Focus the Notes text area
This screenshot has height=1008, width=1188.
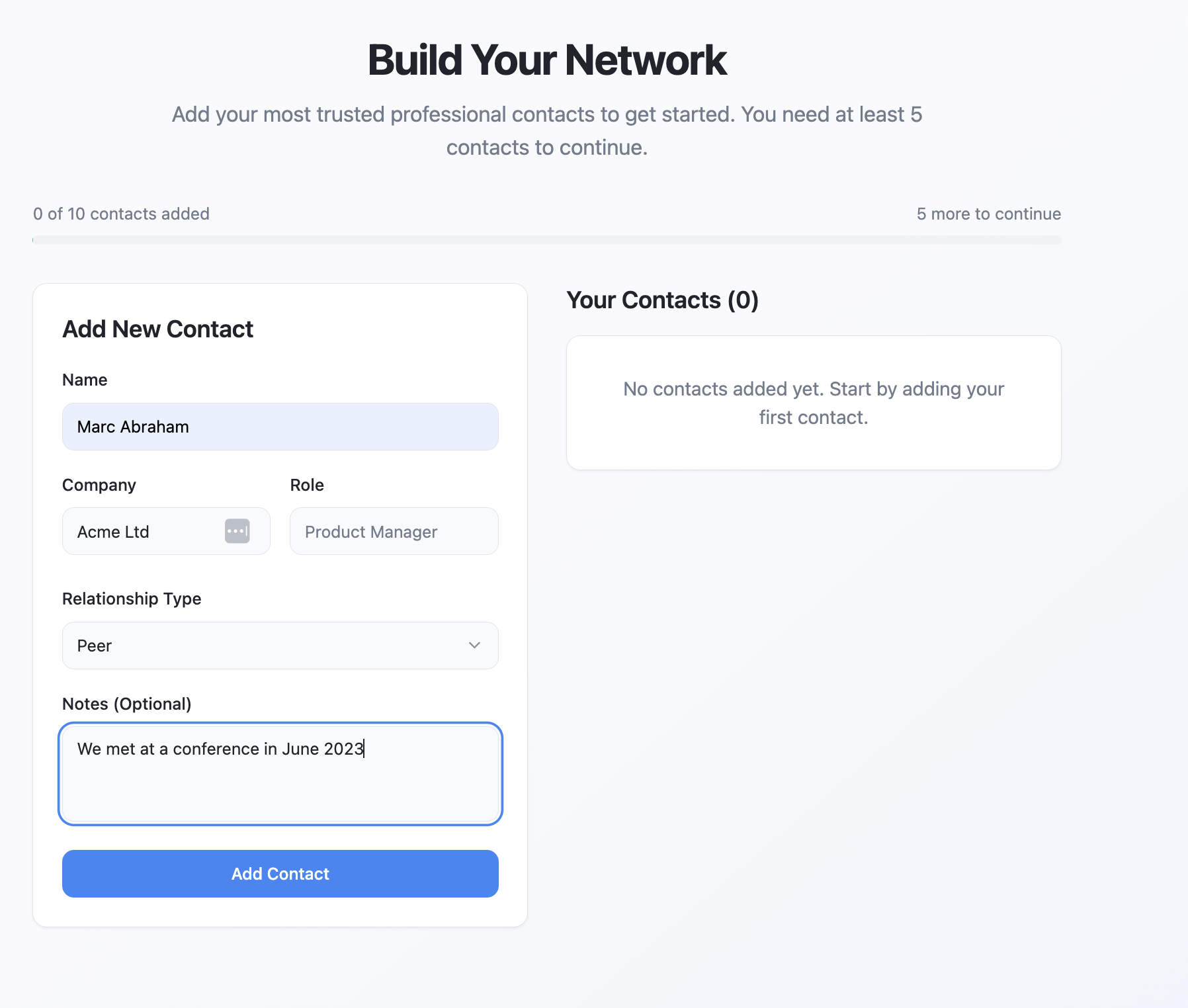(x=280, y=774)
